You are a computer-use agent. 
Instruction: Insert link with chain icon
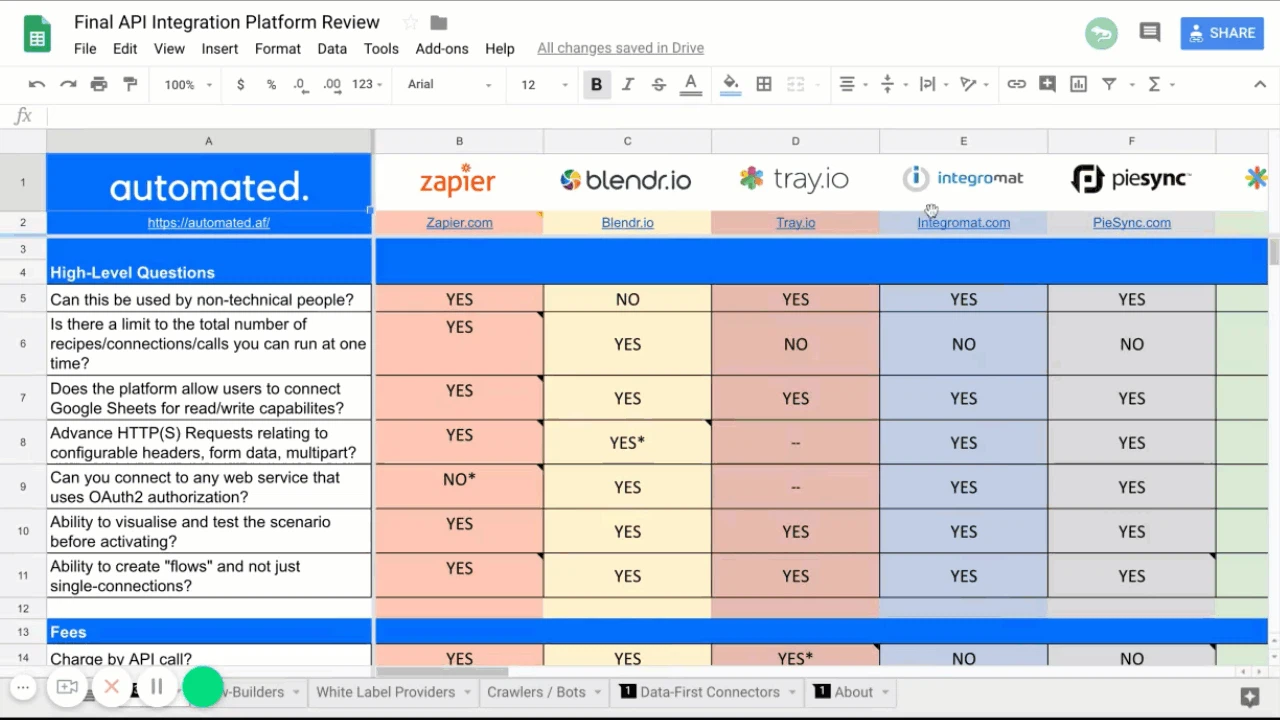1016,85
